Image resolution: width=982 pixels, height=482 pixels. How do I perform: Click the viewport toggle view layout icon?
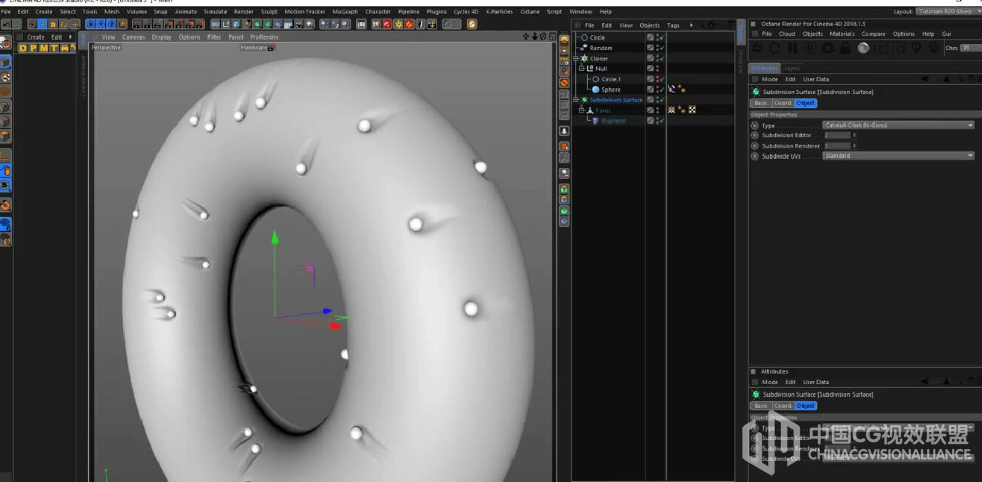tap(552, 36)
